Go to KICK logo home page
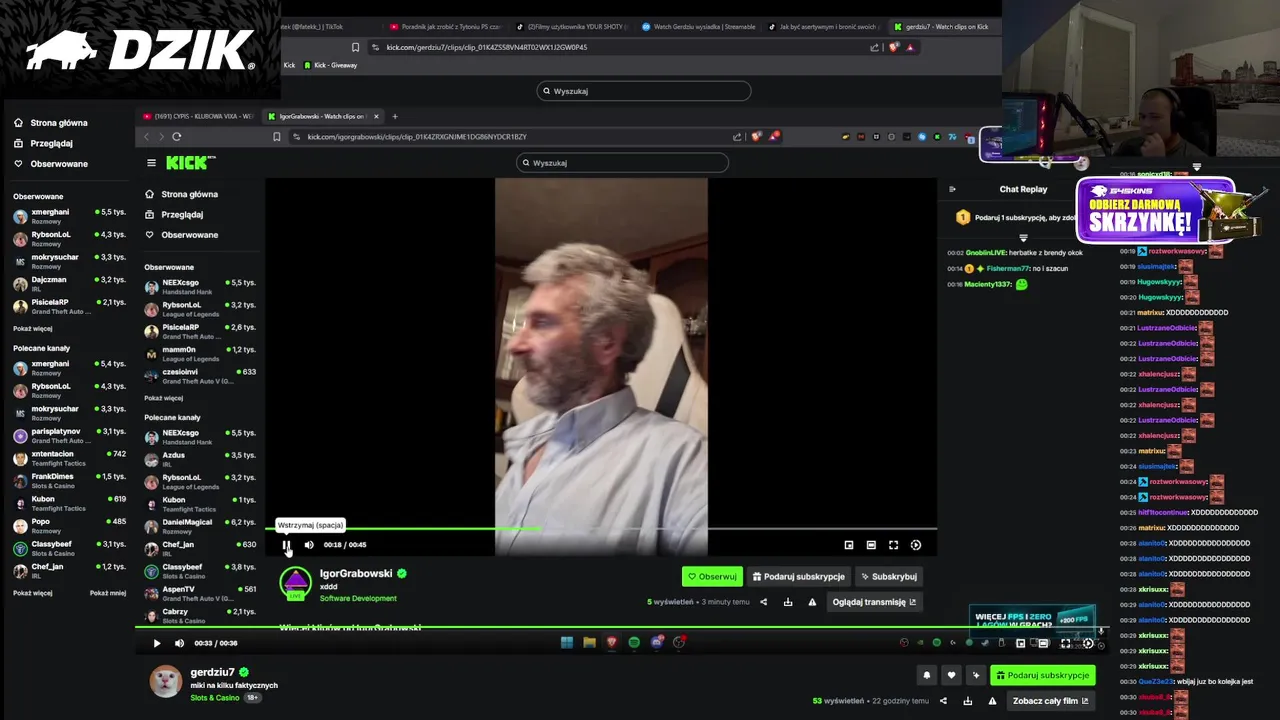The height and width of the screenshot is (720, 1280). (x=188, y=162)
